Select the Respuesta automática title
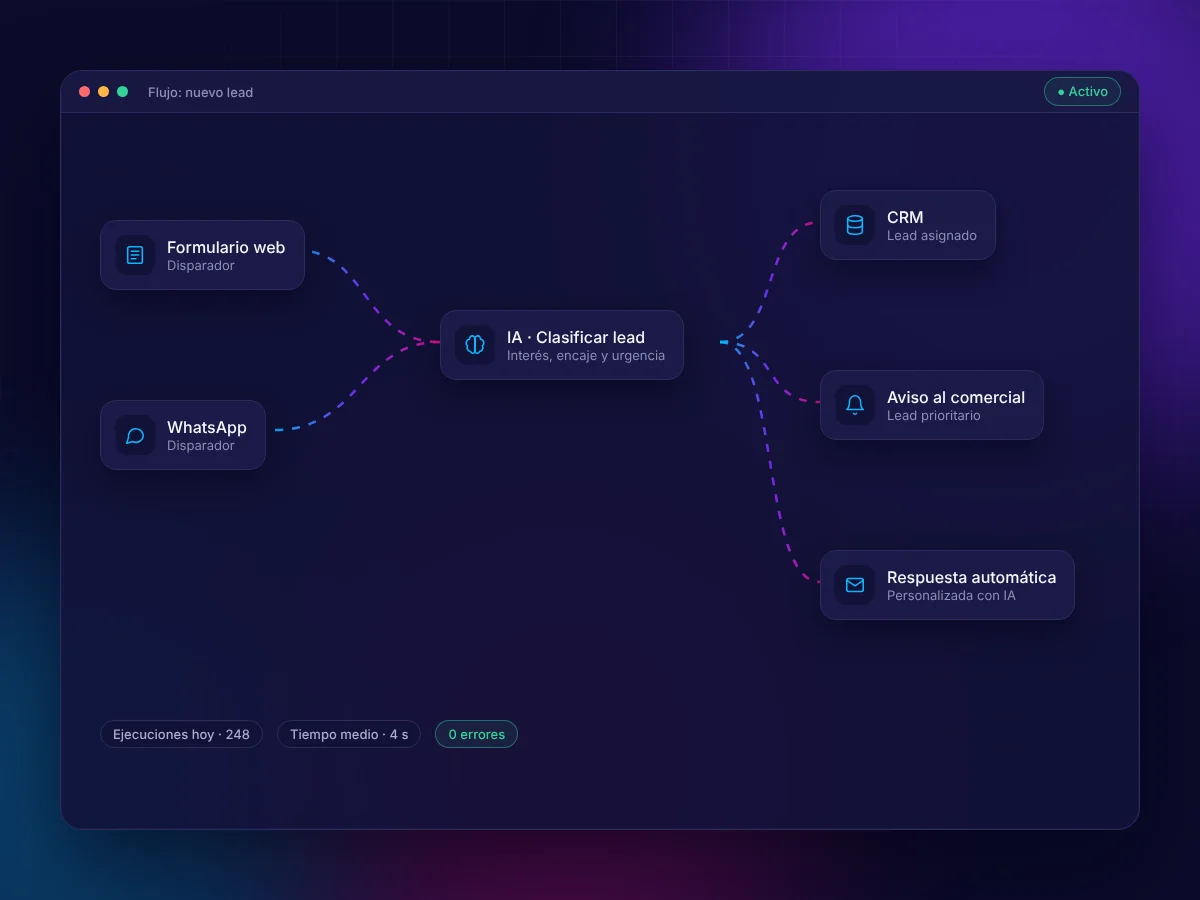This screenshot has width=1200, height=900. coord(971,577)
